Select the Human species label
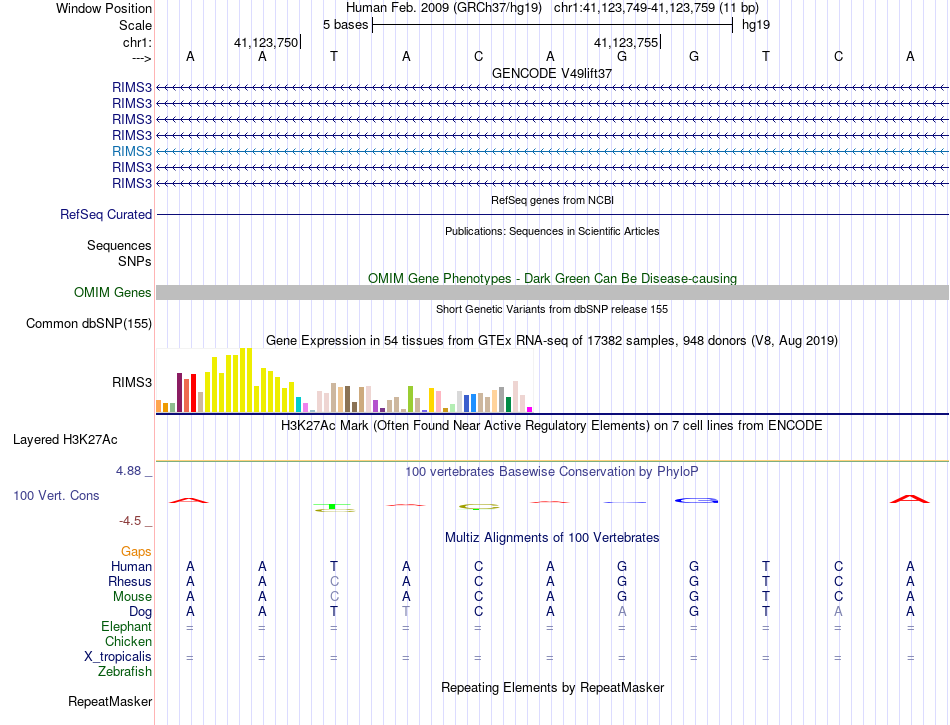950x725 pixels. 131,566
